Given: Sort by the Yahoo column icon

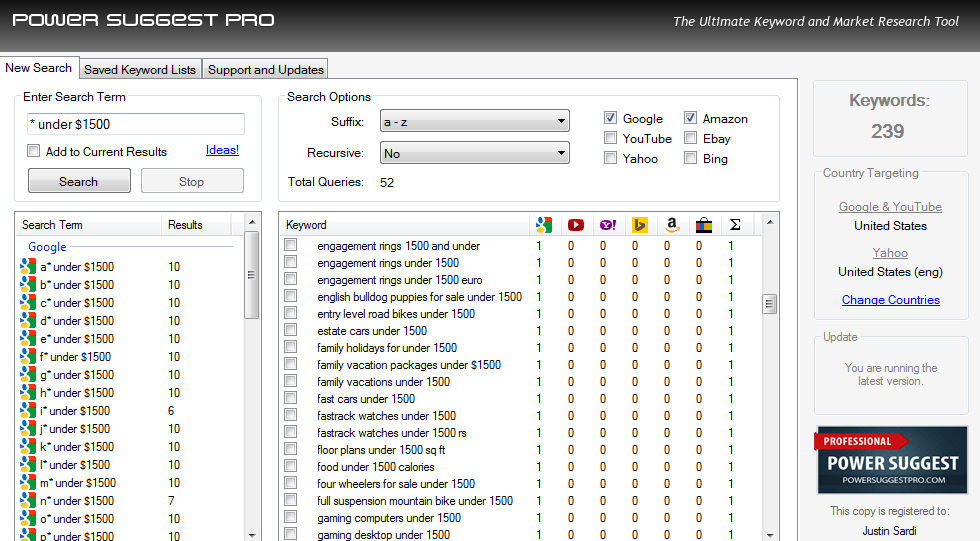Looking at the screenshot, I should pyautogui.click(x=608, y=225).
